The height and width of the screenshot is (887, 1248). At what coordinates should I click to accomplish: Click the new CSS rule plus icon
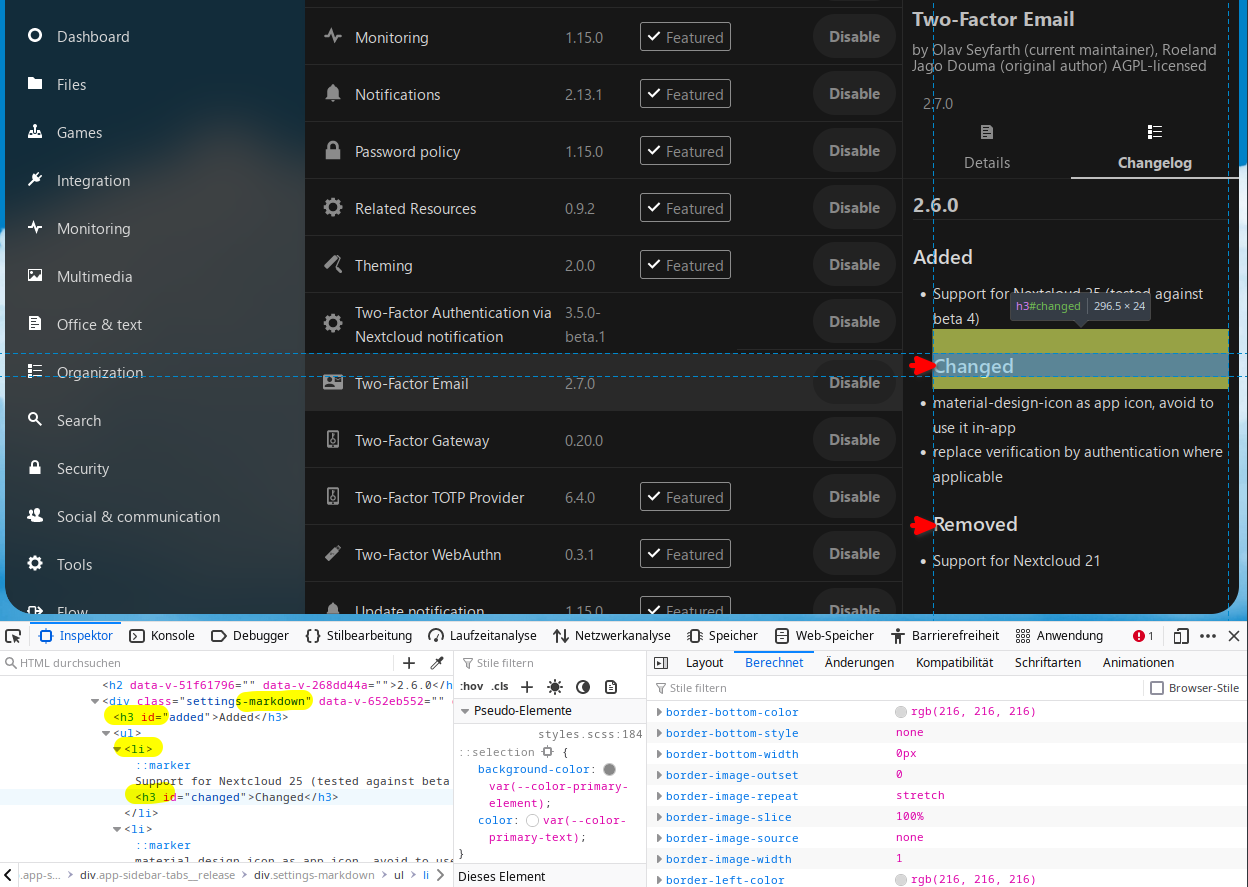pos(527,687)
